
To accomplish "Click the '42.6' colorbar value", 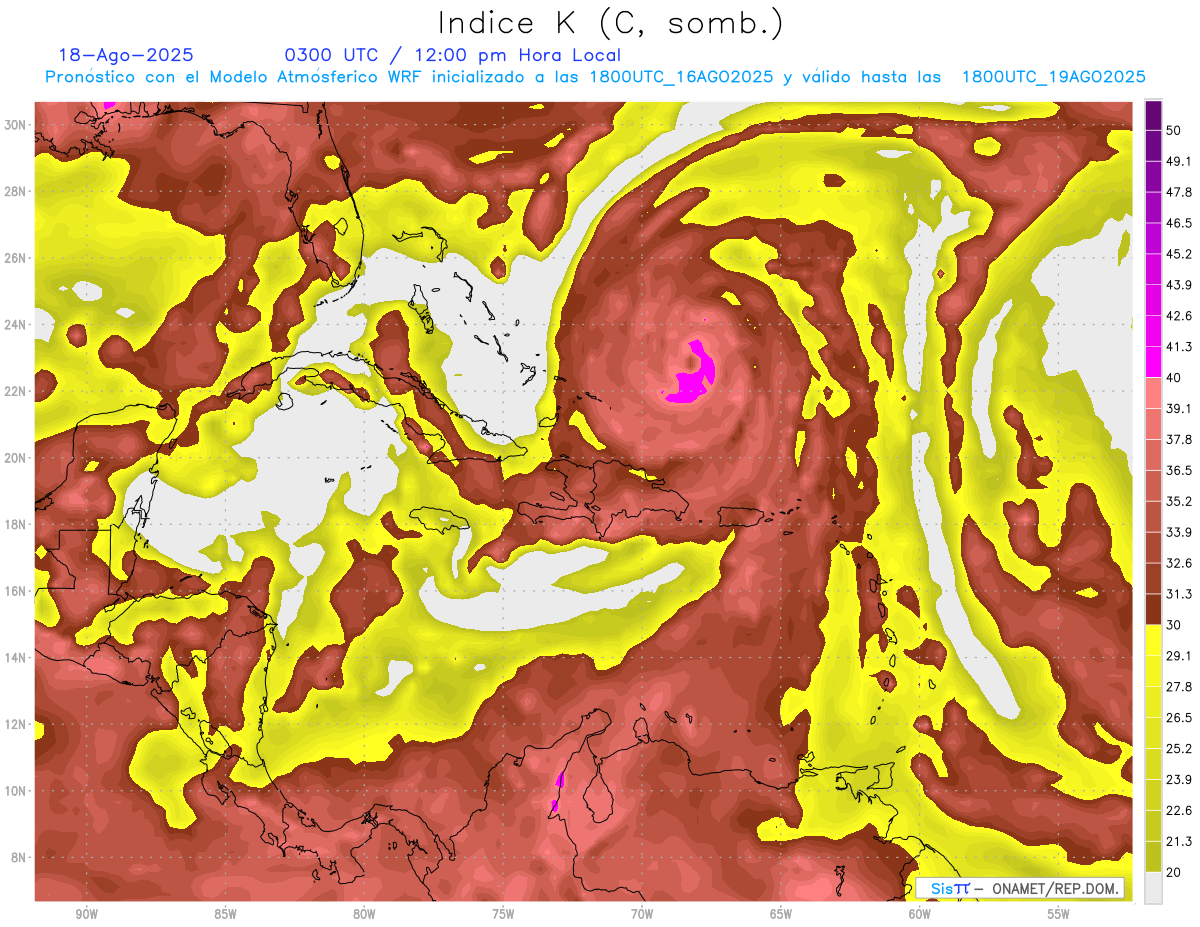I will [1179, 316].
